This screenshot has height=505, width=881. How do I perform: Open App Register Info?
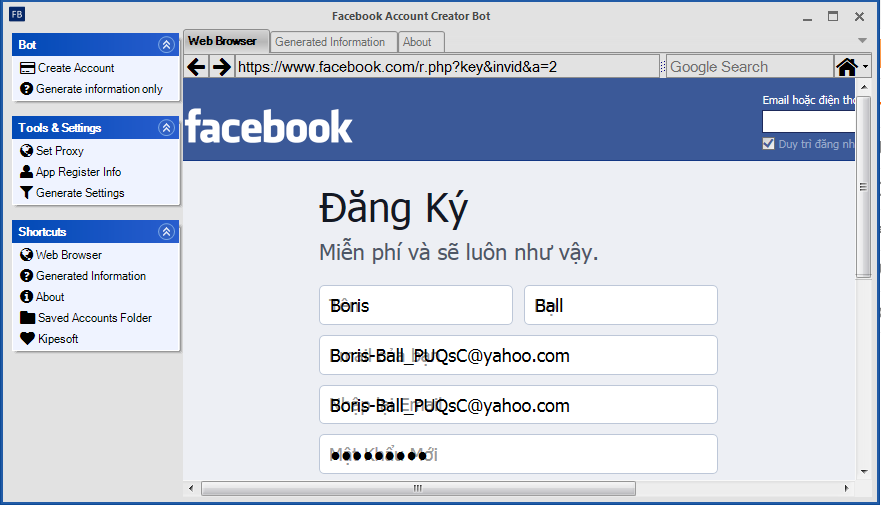click(78, 172)
